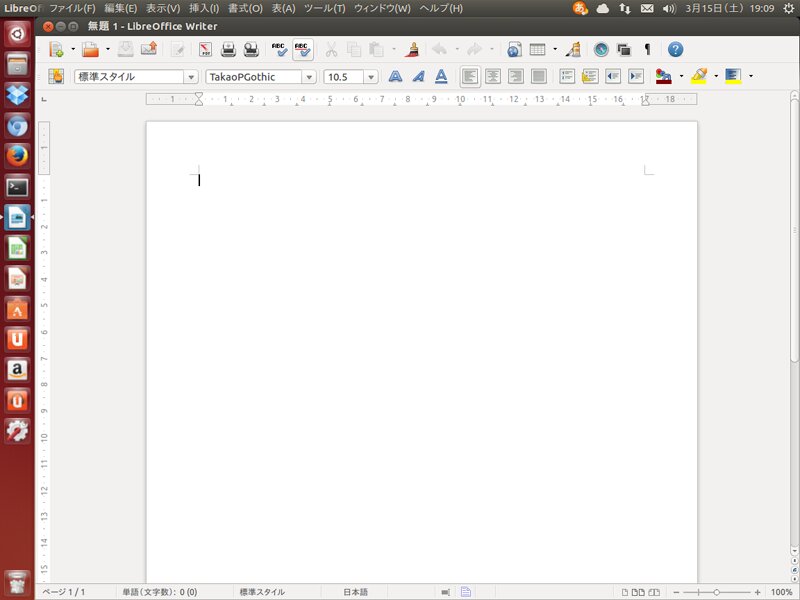Create a new document with the New icon
The width and height of the screenshot is (800, 600).
[x=56, y=49]
